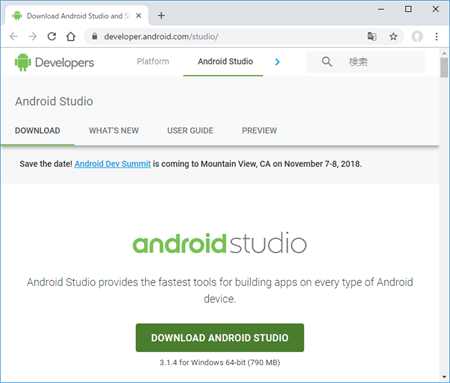This screenshot has width=450, height=383.
Task: Click the padlock site security icon
Action: click(x=94, y=36)
